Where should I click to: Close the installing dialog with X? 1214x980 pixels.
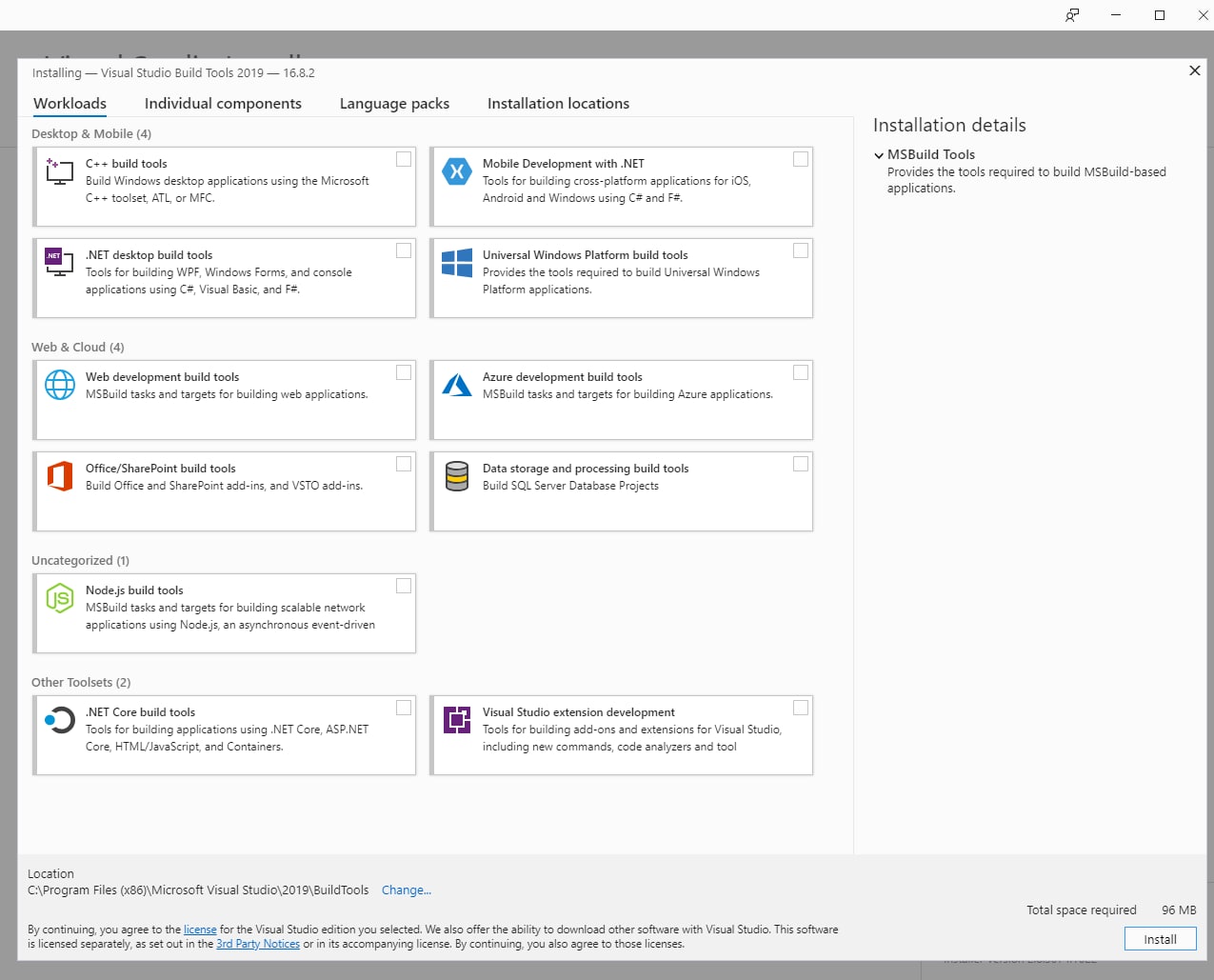pos(1194,70)
